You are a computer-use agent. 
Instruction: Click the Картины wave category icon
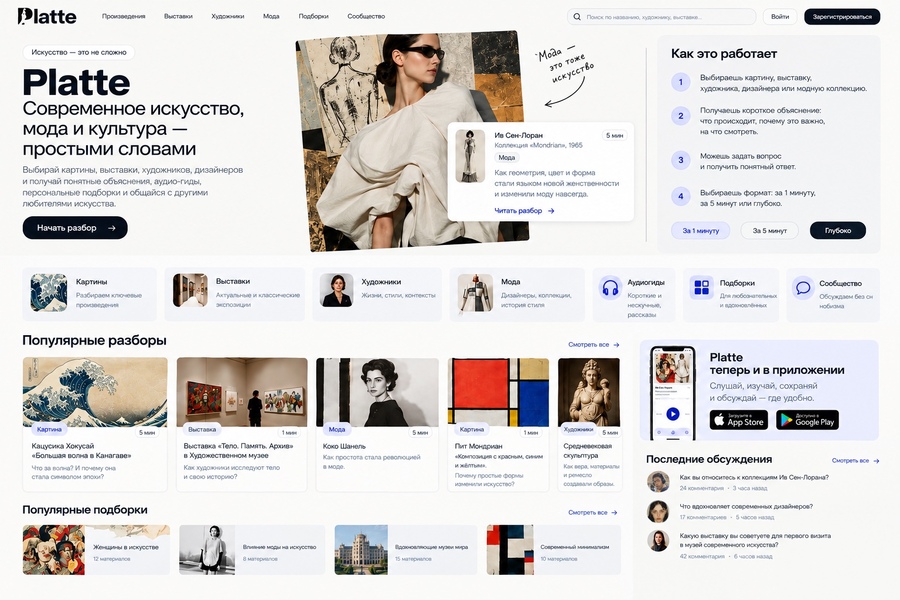tap(49, 292)
